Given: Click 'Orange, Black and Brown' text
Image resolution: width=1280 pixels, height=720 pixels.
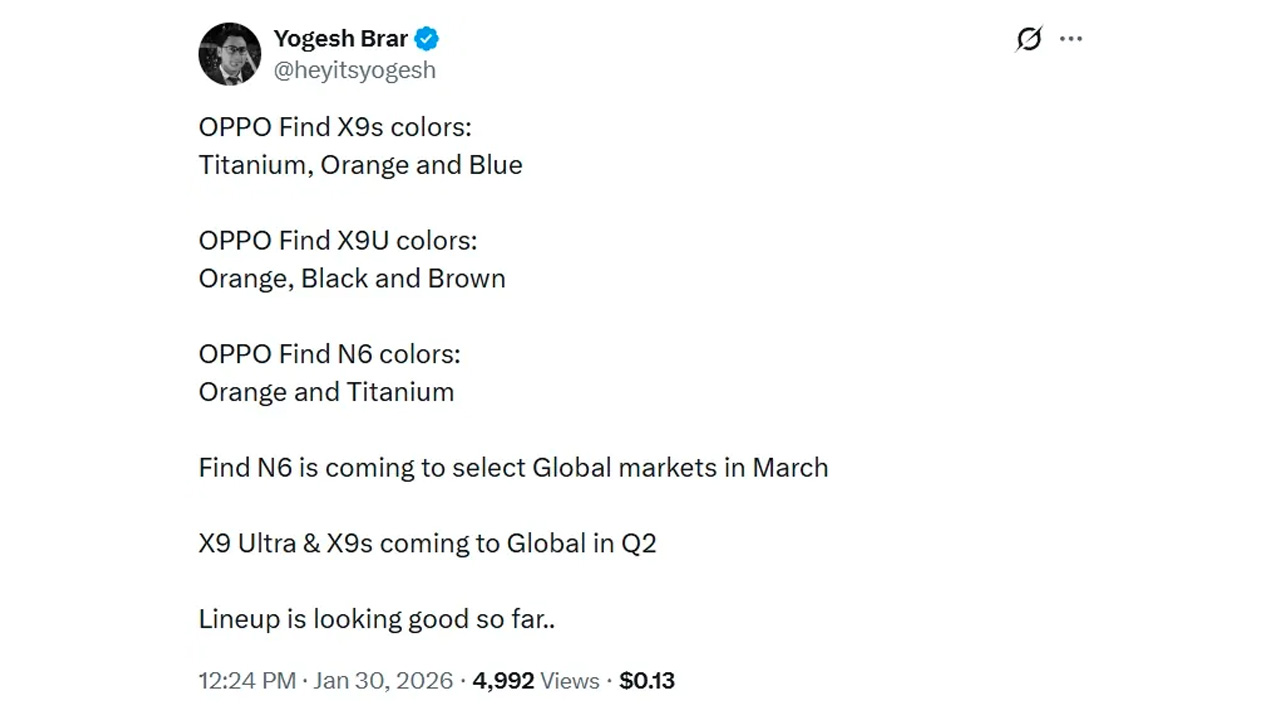Looking at the screenshot, I should (x=352, y=278).
